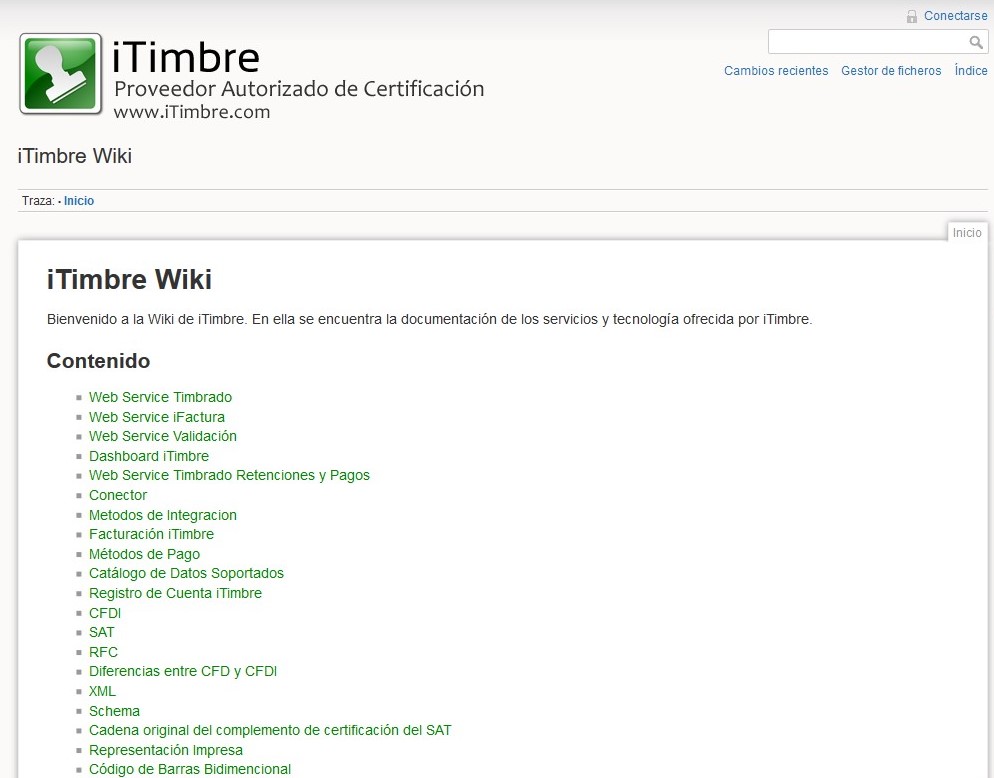Open Web Service iFactura link

pos(156,417)
